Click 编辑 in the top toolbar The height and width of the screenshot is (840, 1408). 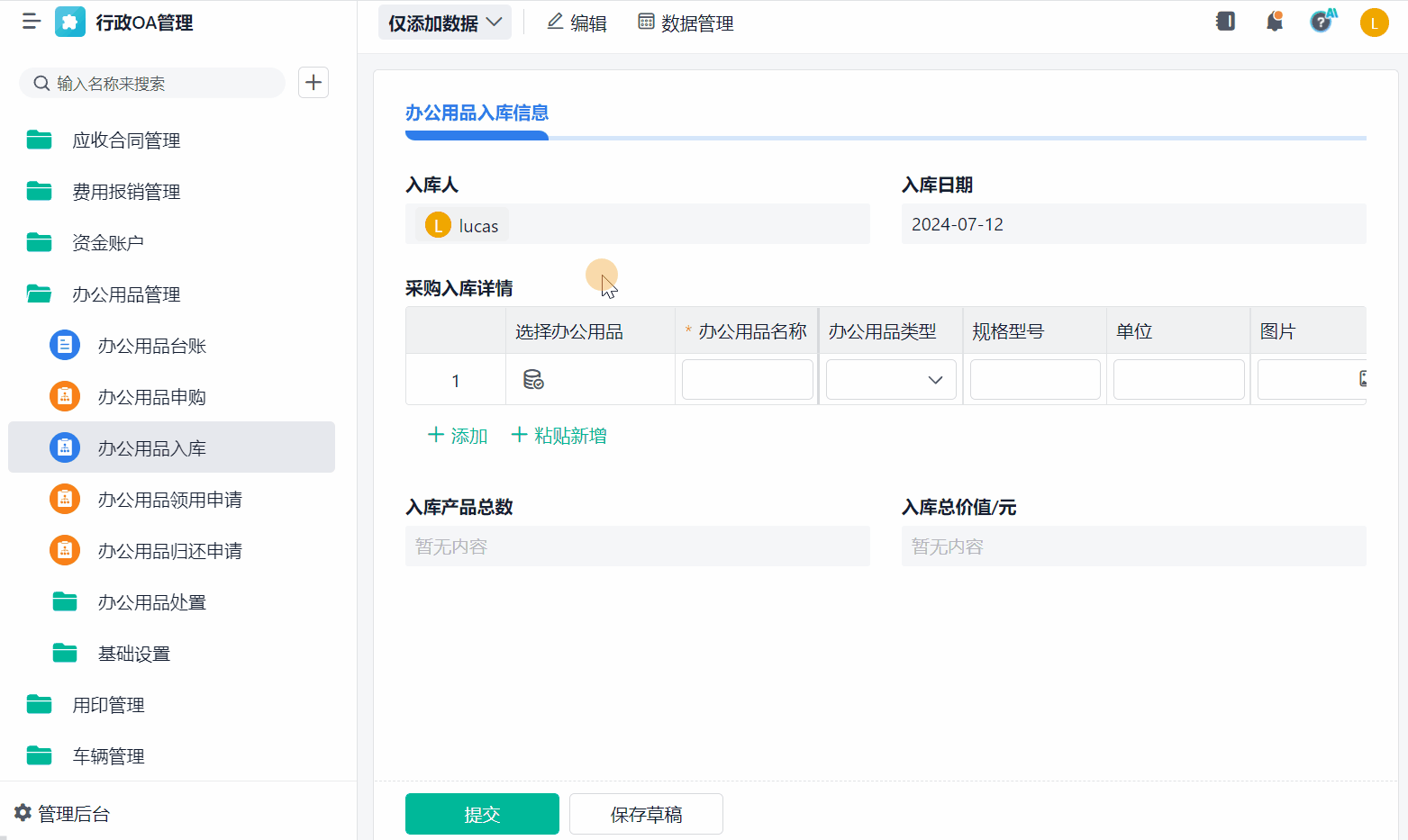pos(577,23)
